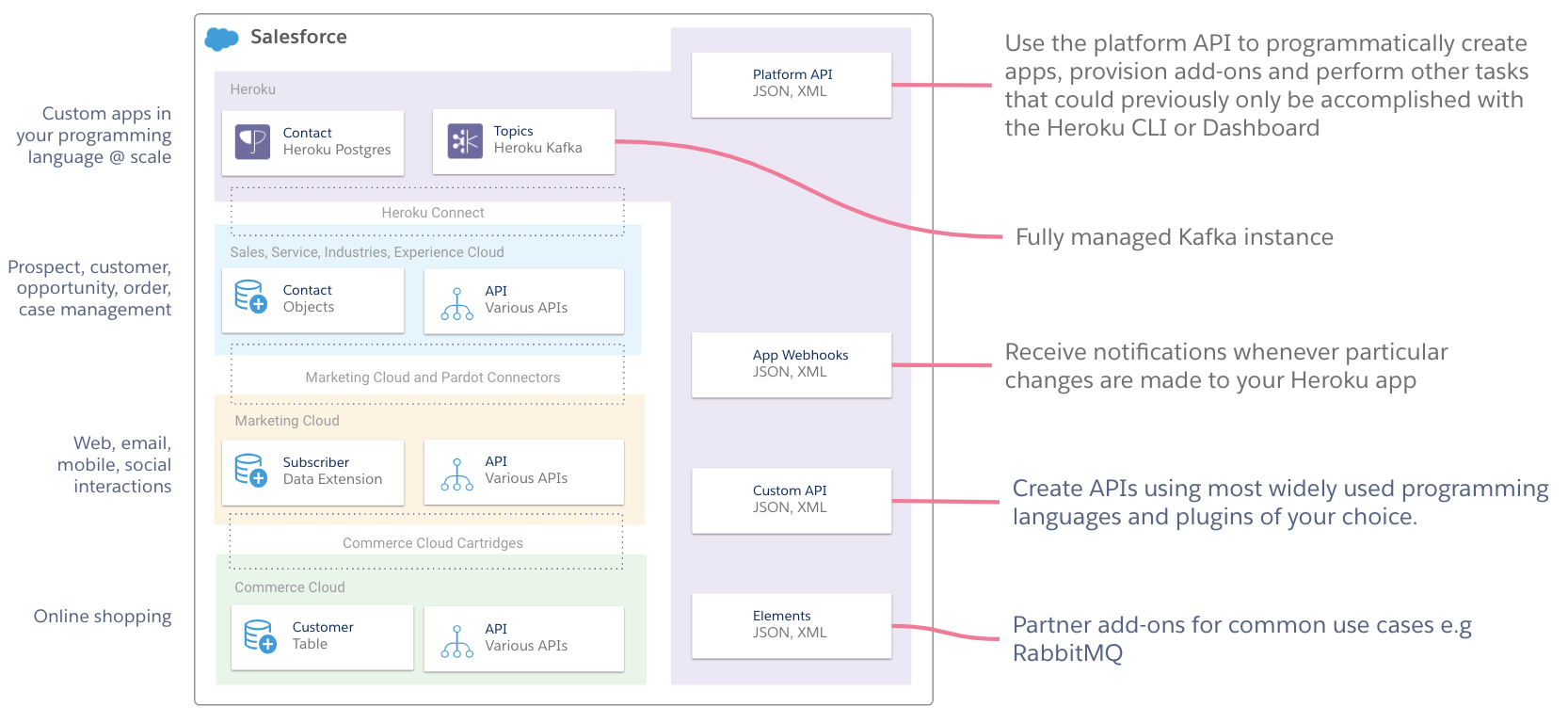Click 'Contact Objects' card text
1568x723 pixels.
309,298
